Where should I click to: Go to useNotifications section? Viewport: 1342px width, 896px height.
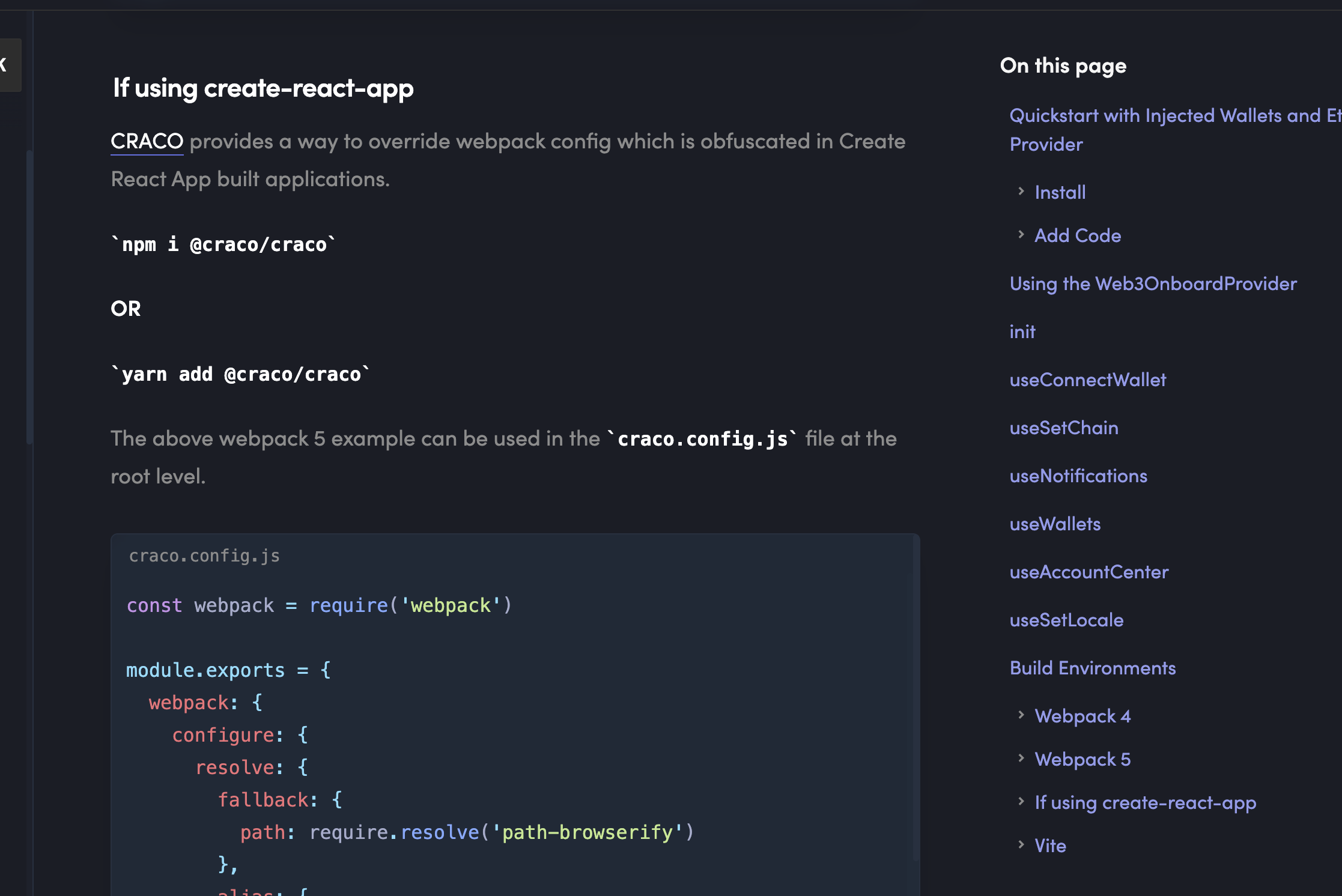[1078, 476]
